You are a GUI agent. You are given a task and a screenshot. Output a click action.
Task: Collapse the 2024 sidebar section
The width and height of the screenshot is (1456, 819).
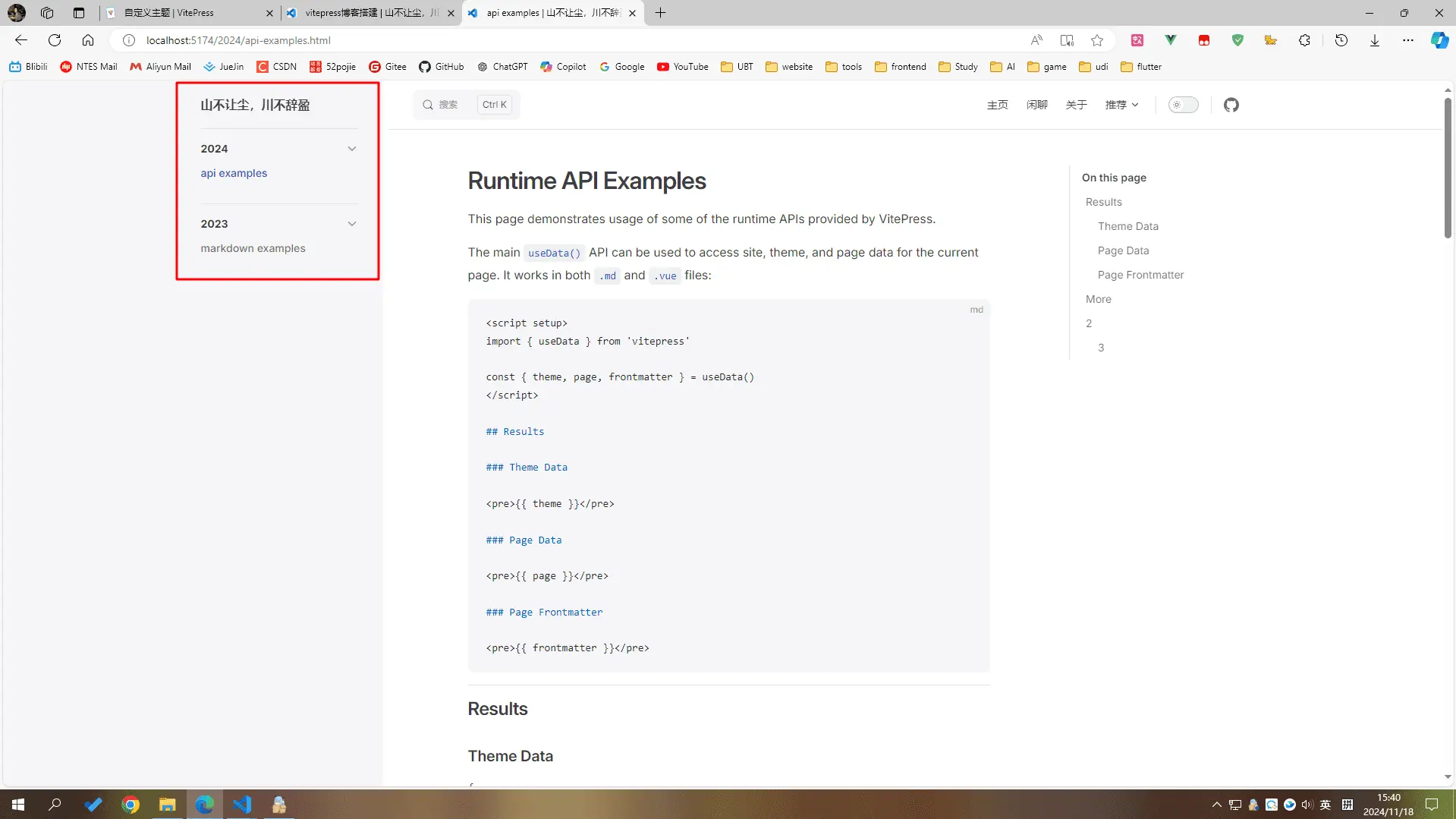click(x=351, y=149)
